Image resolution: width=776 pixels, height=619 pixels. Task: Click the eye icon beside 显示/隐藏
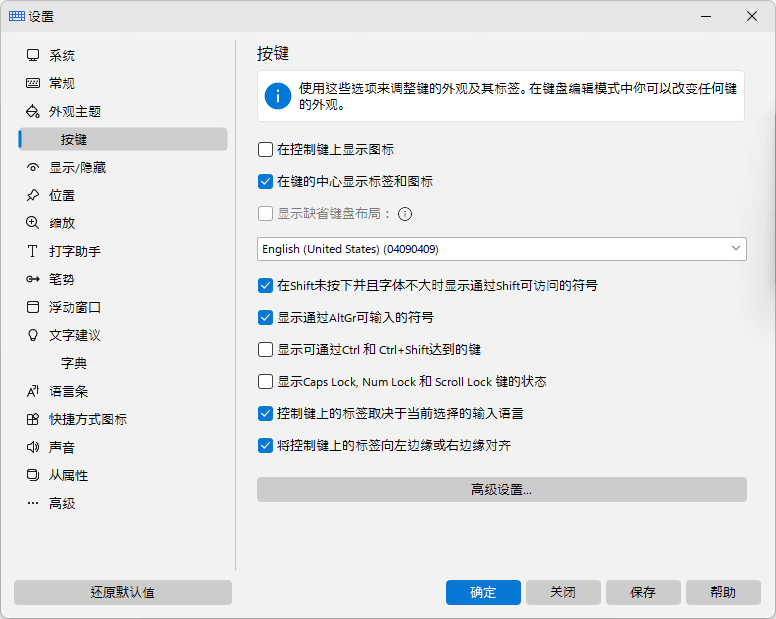33,168
